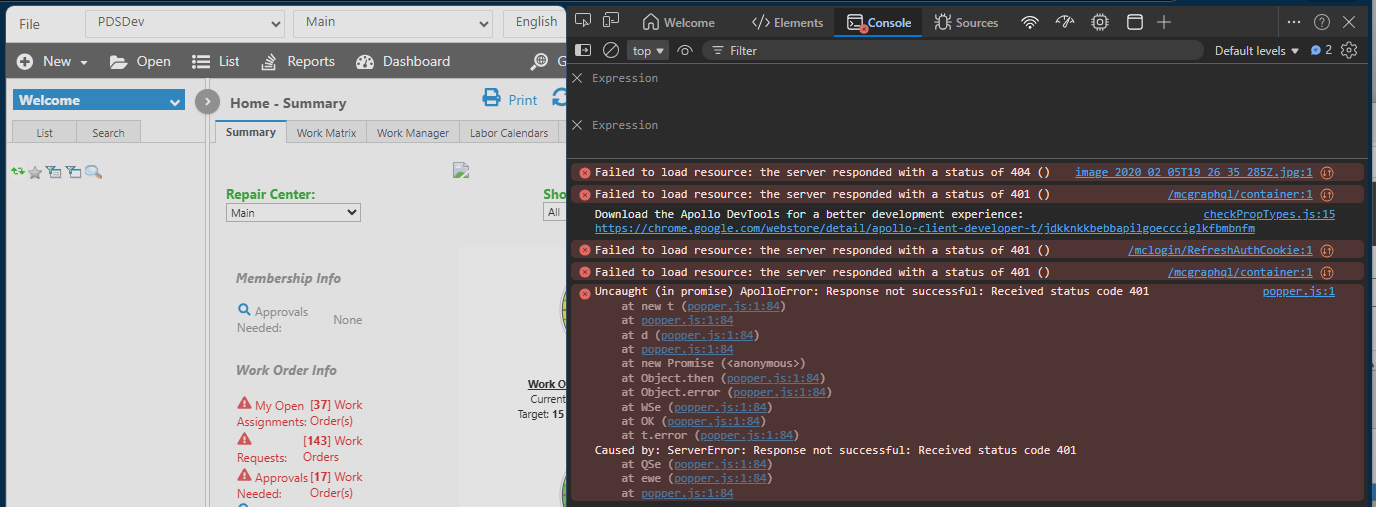Open the Welcome dropdown in the left panel

point(99,100)
